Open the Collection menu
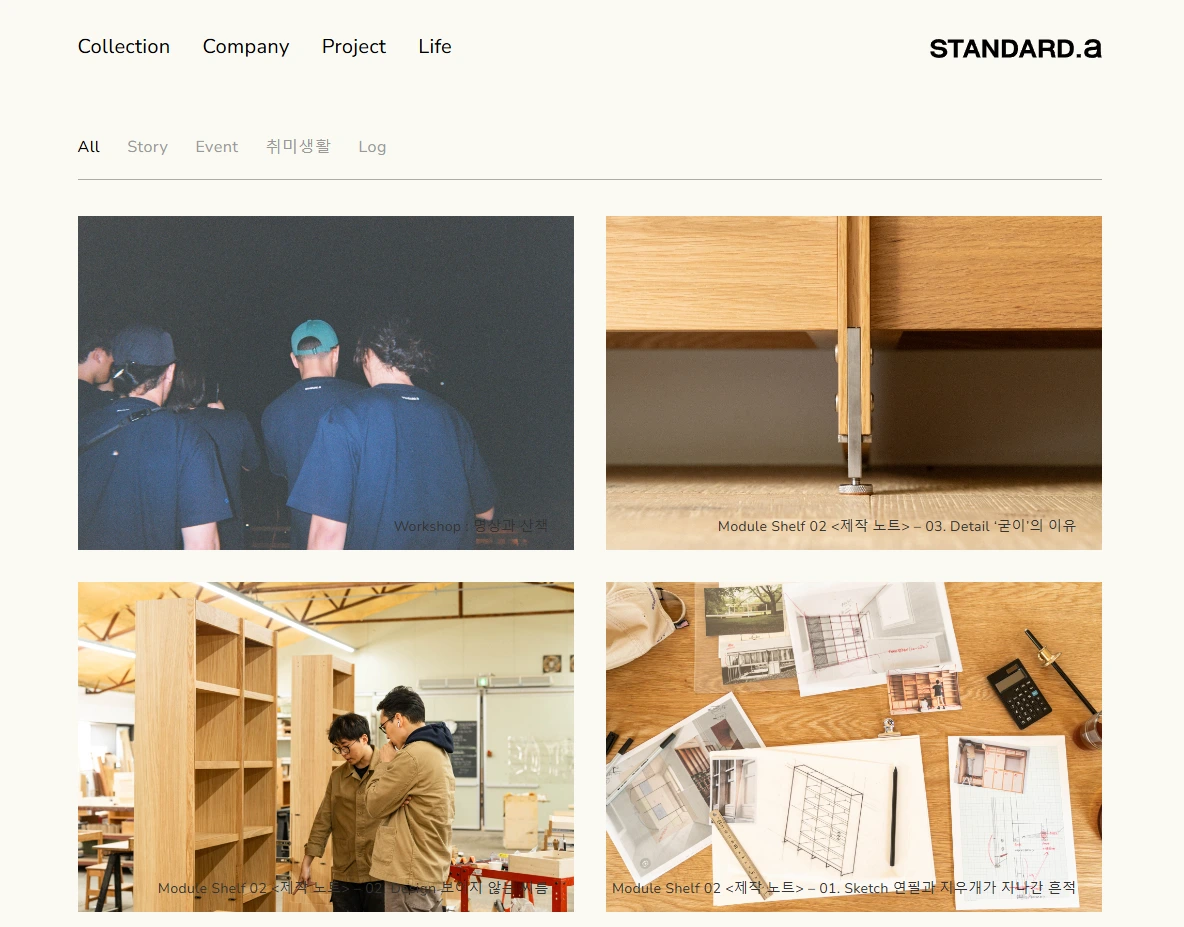The height and width of the screenshot is (927, 1184). [124, 47]
